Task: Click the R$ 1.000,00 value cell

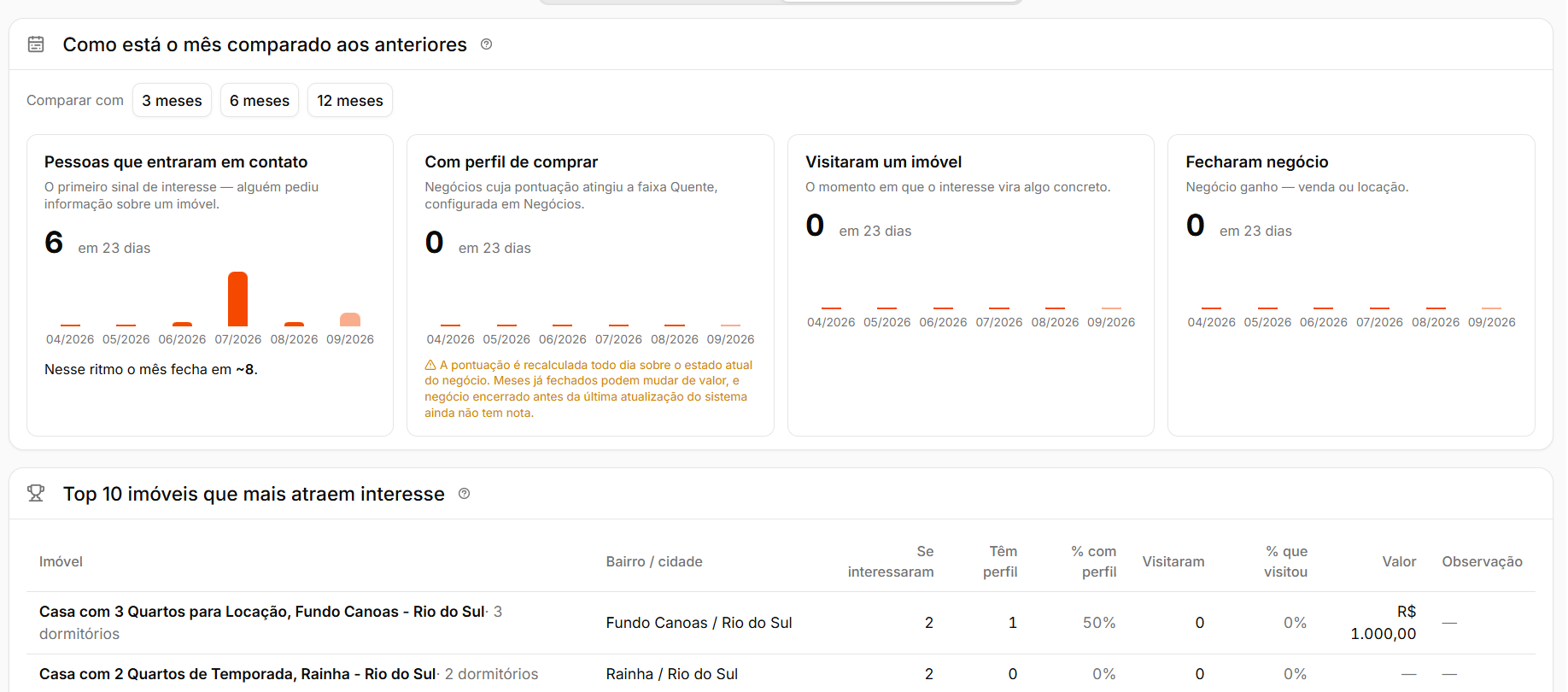Action: pyautogui.click(x=1384, y=623)
